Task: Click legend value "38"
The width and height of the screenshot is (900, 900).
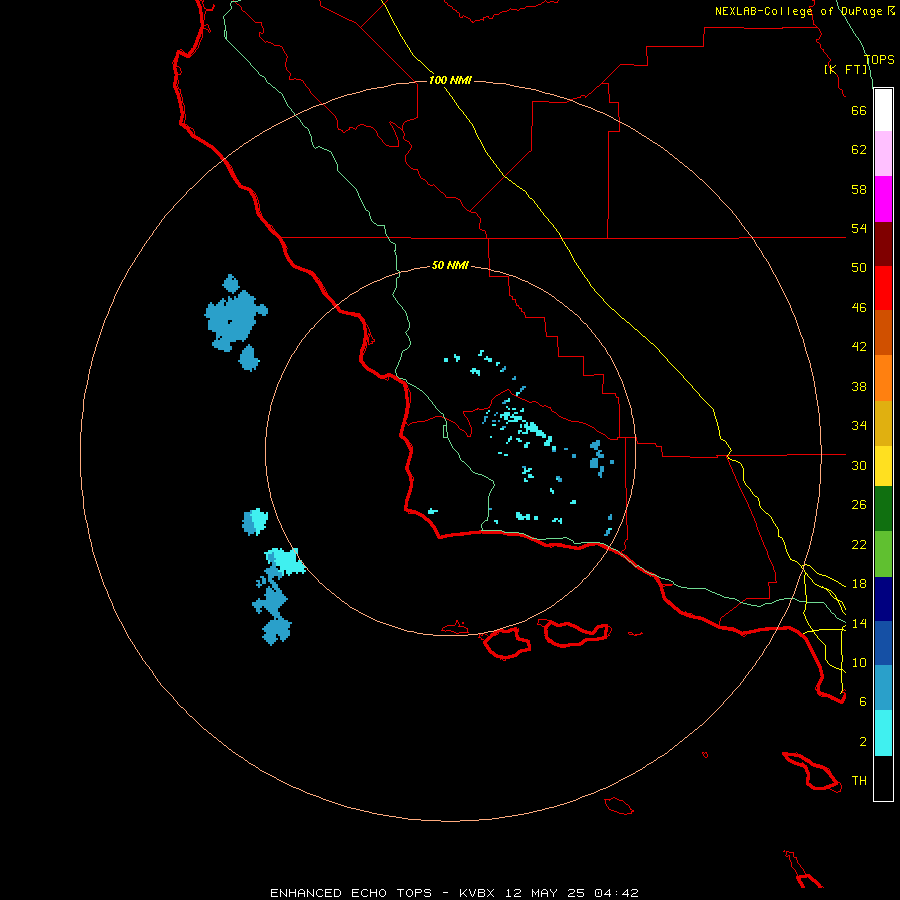Action: [x=859, y=387]
